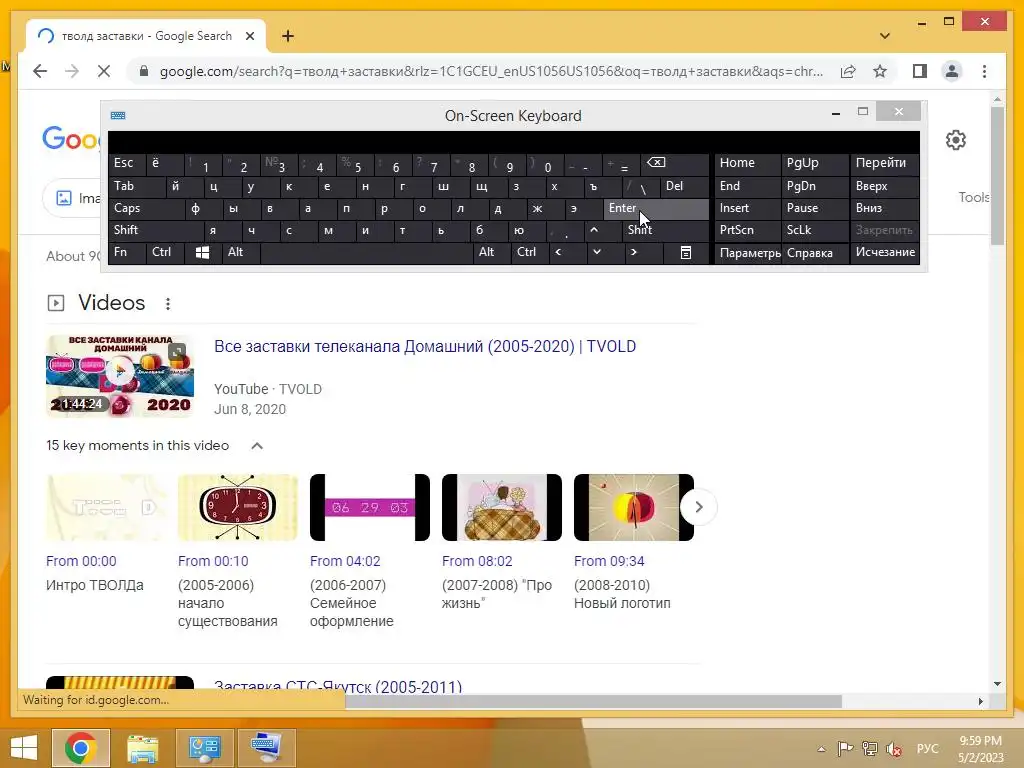Open the Chrome profile avatar
This screenshot has width=1024, height=768.
coord(952,71)
